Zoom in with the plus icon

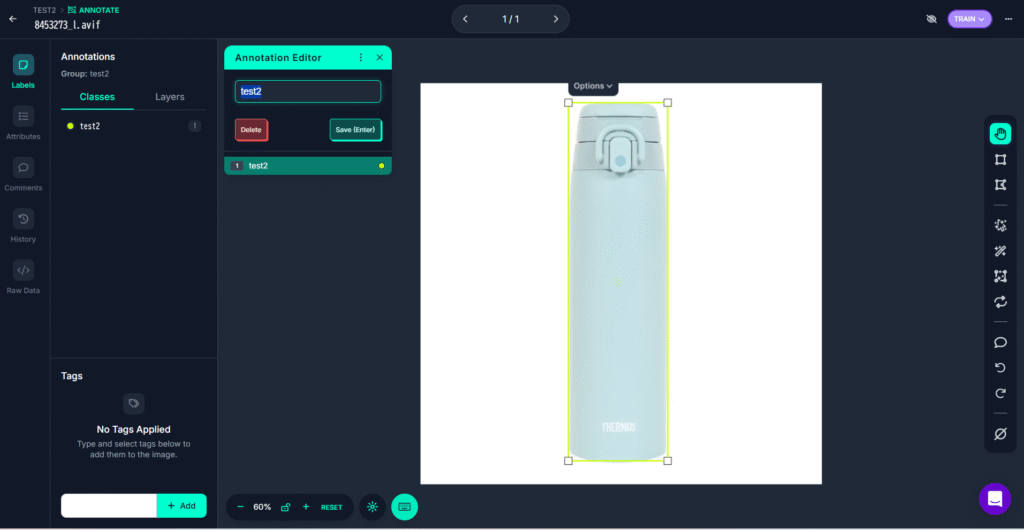coord(305,507)
